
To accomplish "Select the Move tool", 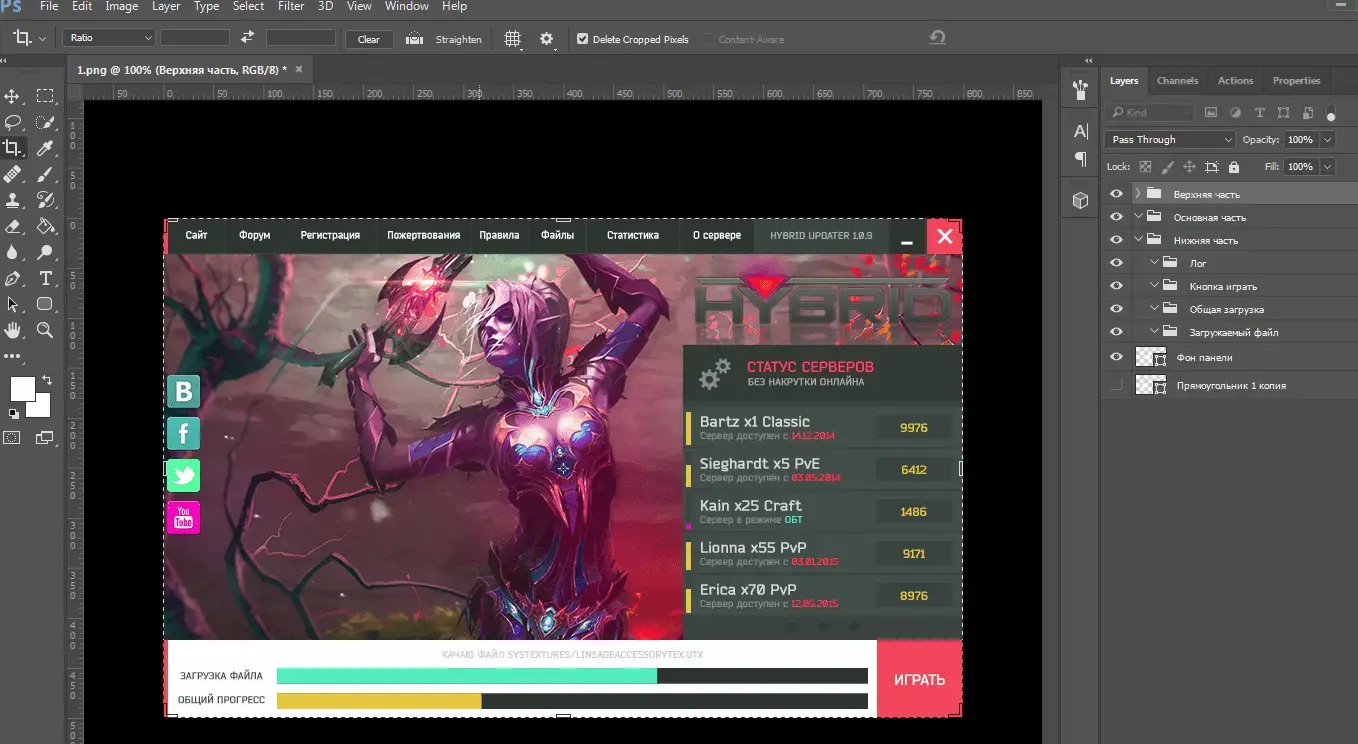I will point(13,96).
